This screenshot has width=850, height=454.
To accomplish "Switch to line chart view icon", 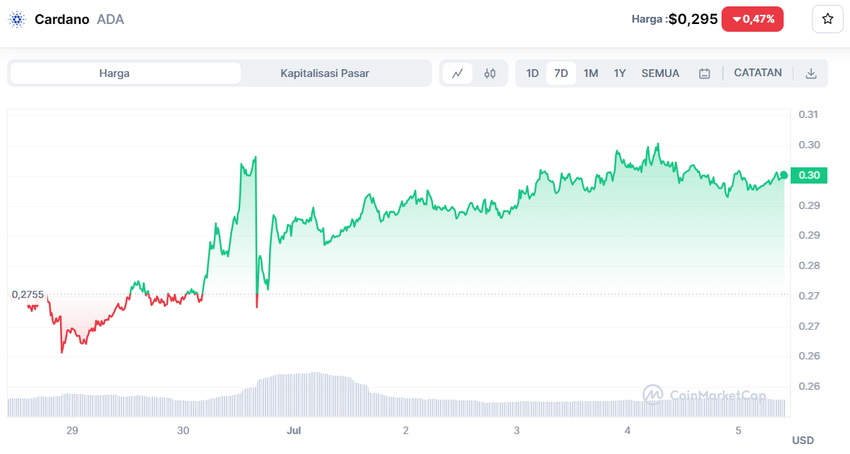I will click(458, 73).
